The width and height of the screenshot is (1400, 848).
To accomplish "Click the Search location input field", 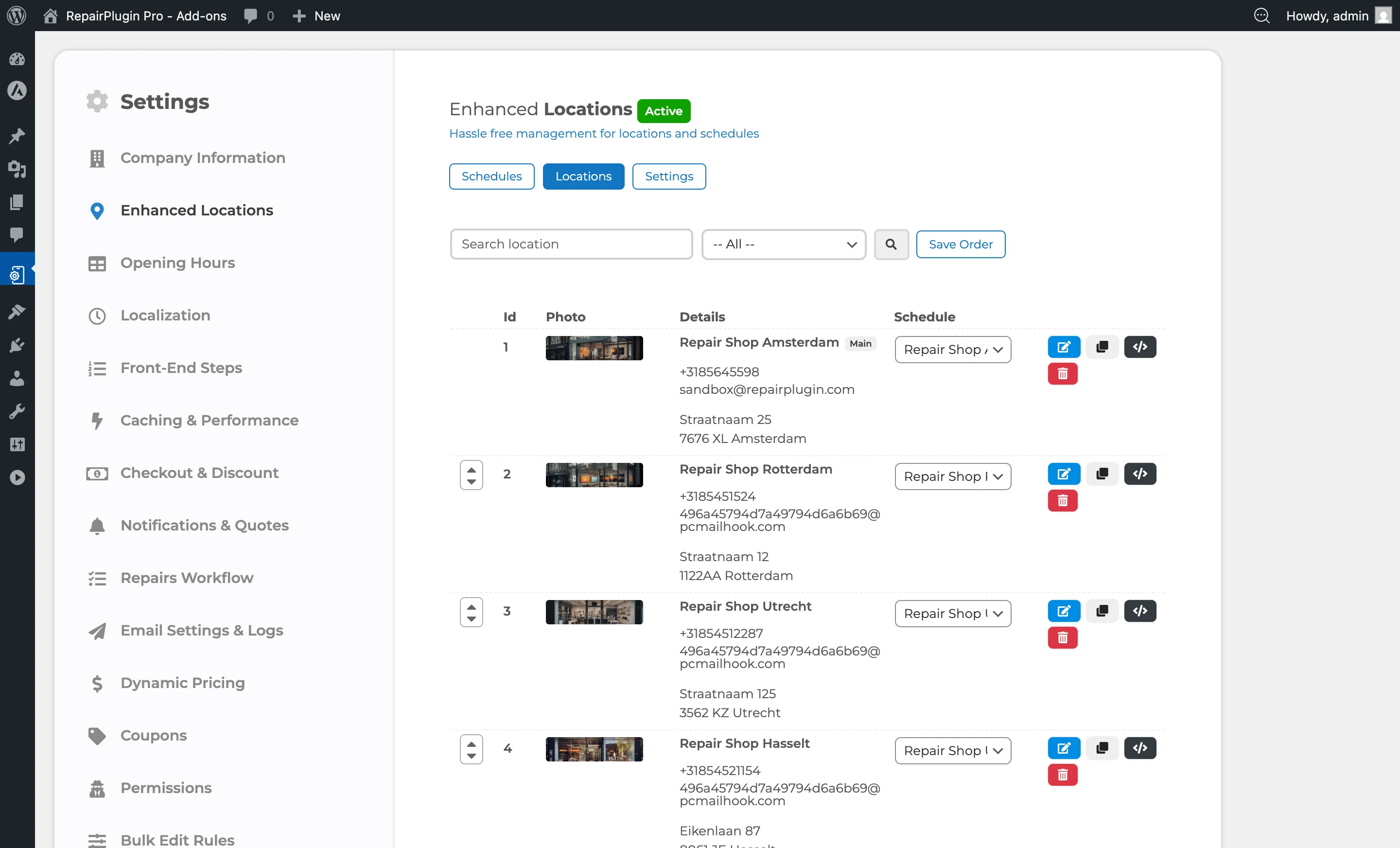I will 571,245.
